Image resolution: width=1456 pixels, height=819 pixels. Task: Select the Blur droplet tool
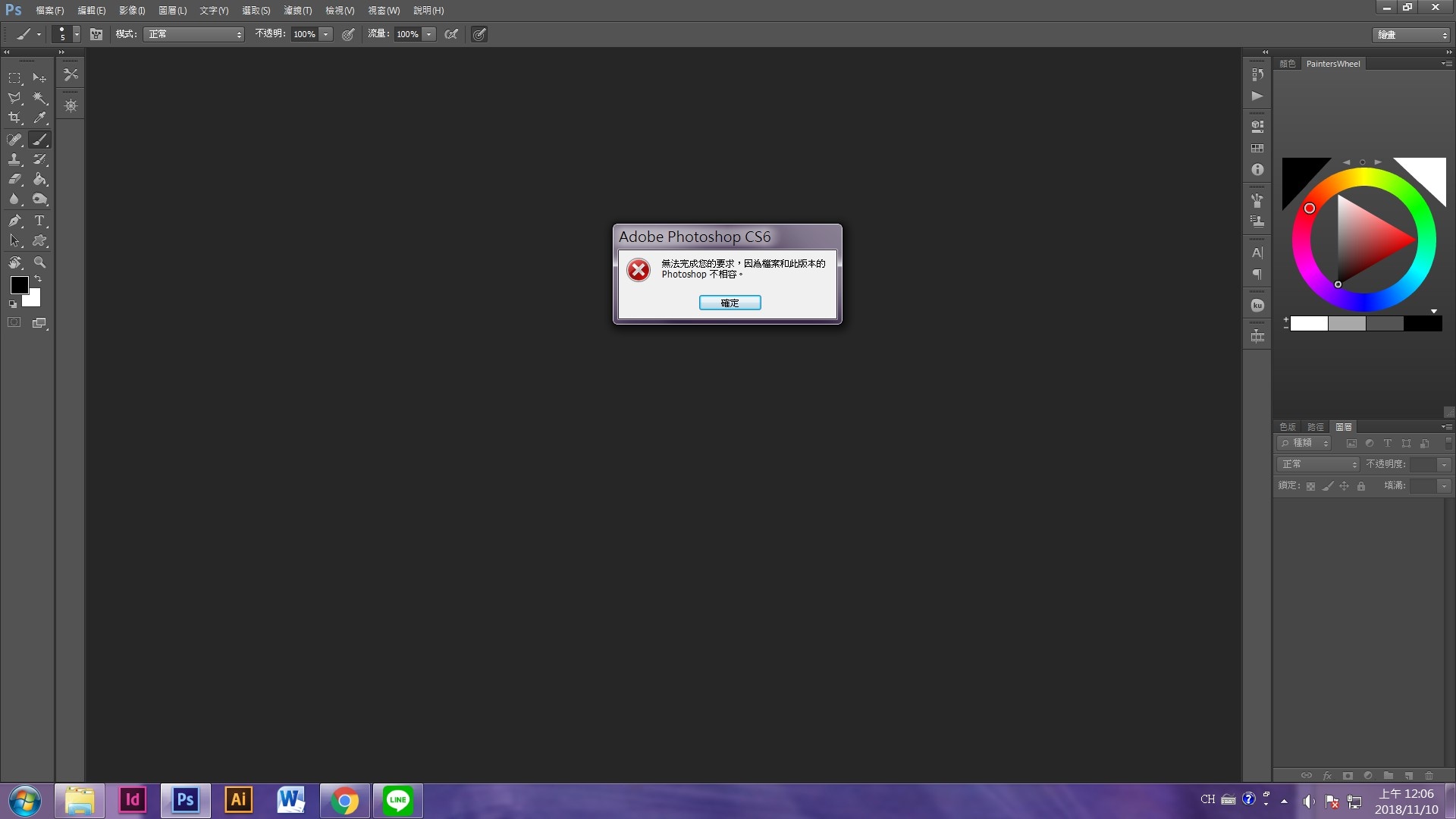pos(14,199)
